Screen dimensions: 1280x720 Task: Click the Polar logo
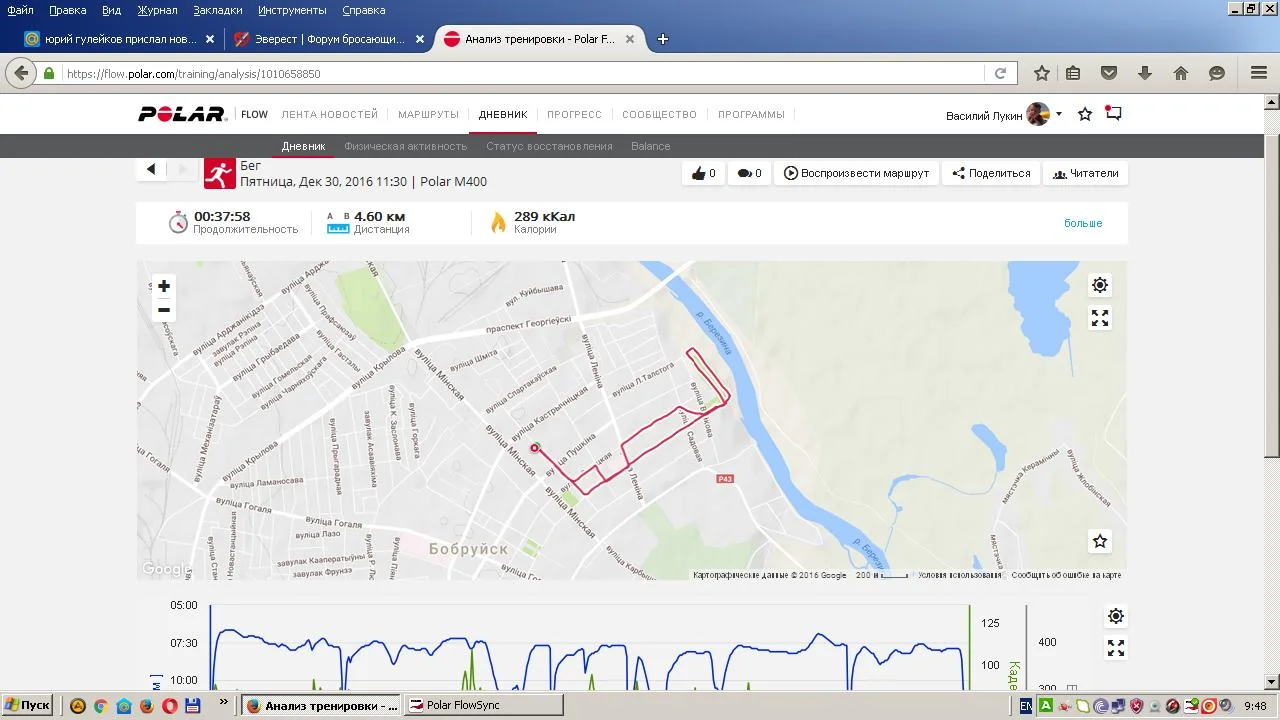tap(183, 114)
